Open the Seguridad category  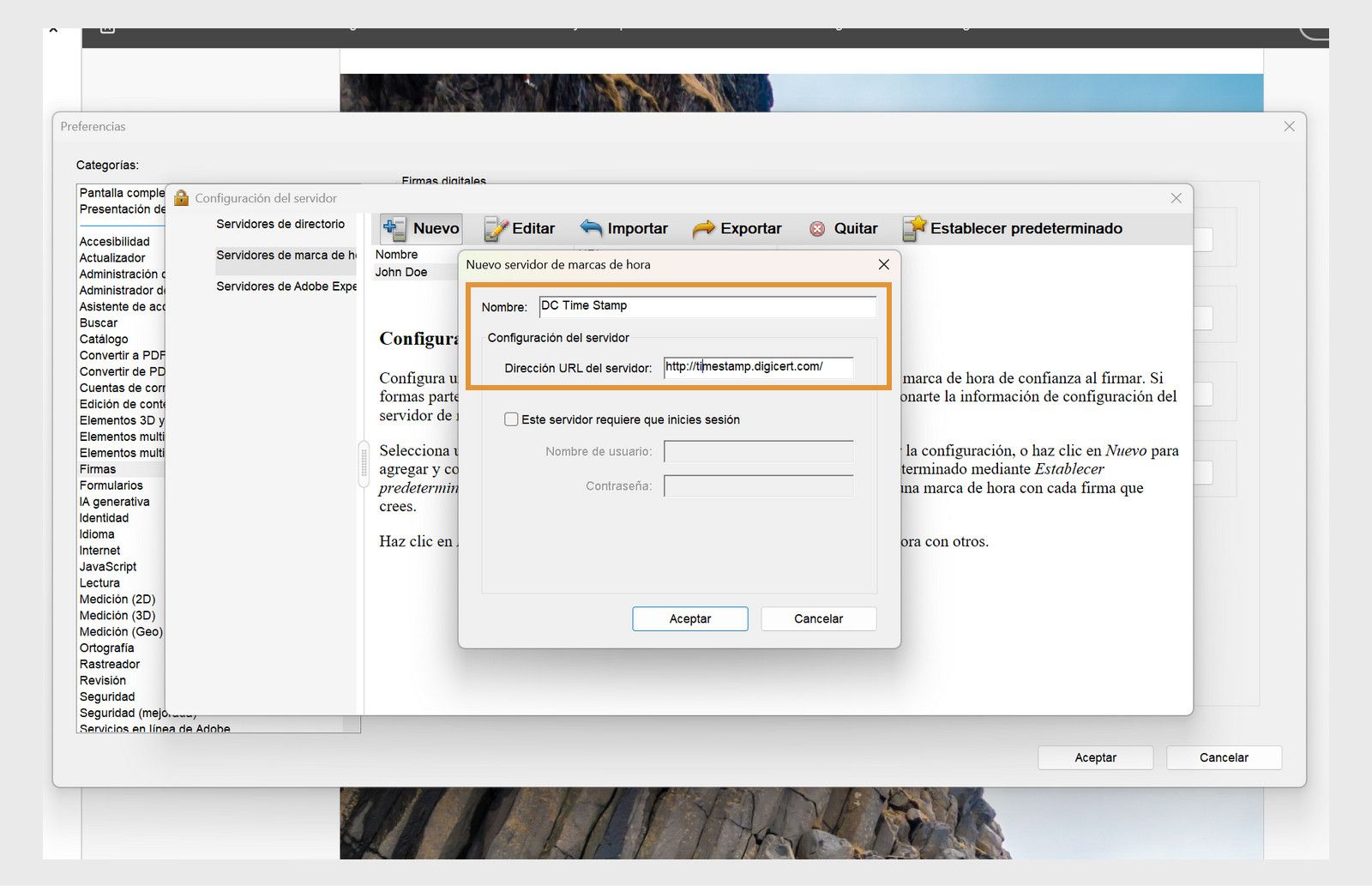point(106,696)
